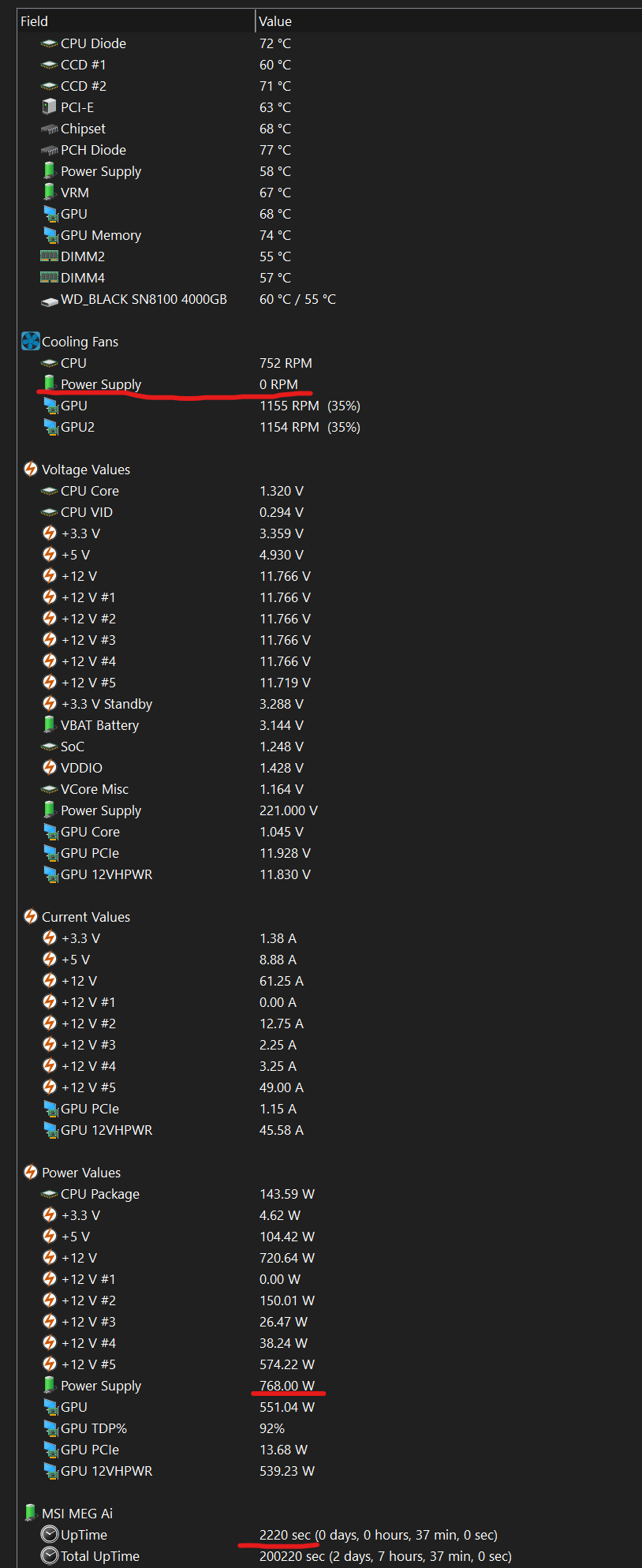Click the 768.00 W Power Supply value
The height and width of the screenshot is (1568, 642).
tap(287, 1386)
